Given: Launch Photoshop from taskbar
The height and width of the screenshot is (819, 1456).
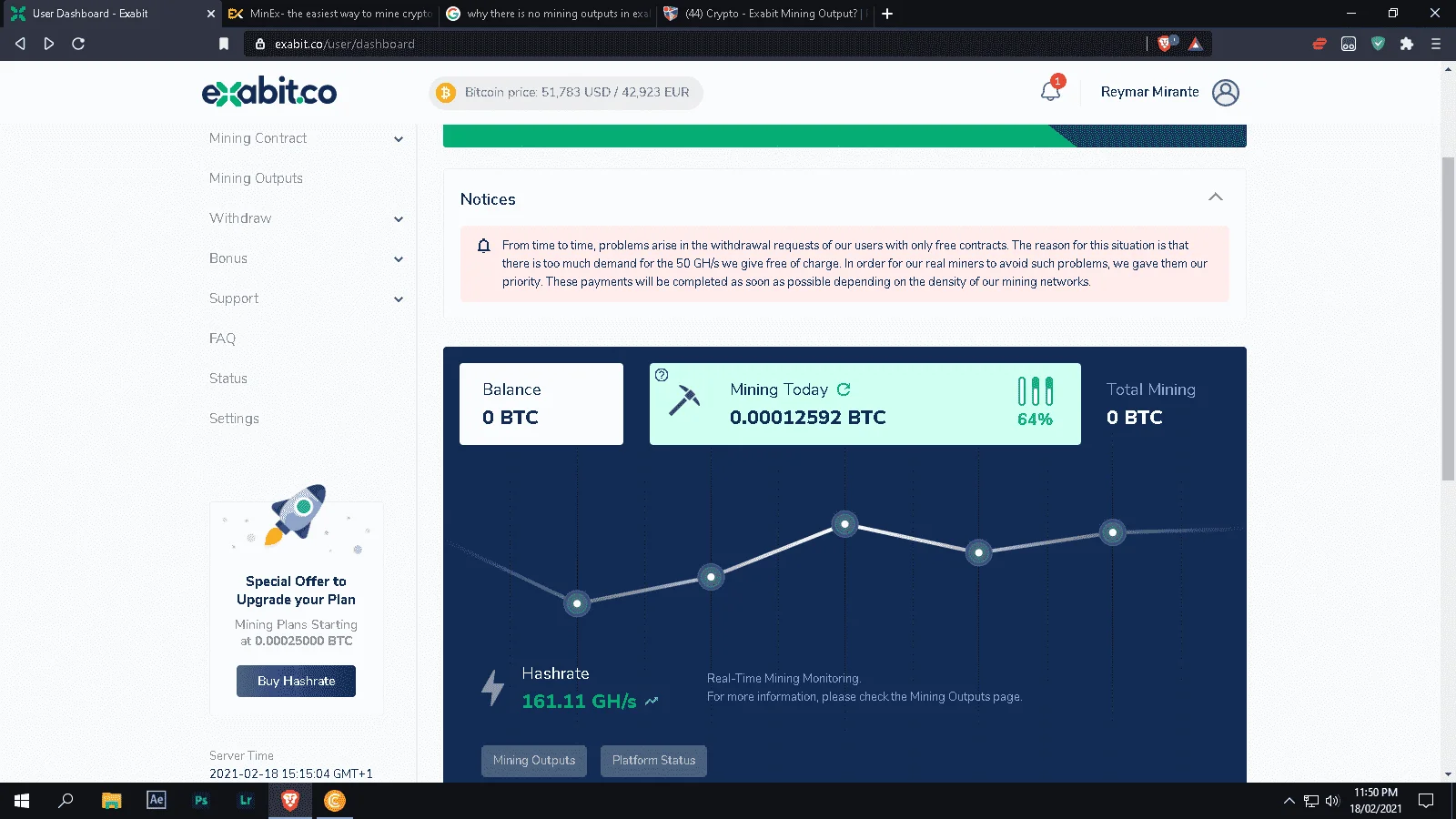Looking at the screenshot, I should tap(201, 801).
